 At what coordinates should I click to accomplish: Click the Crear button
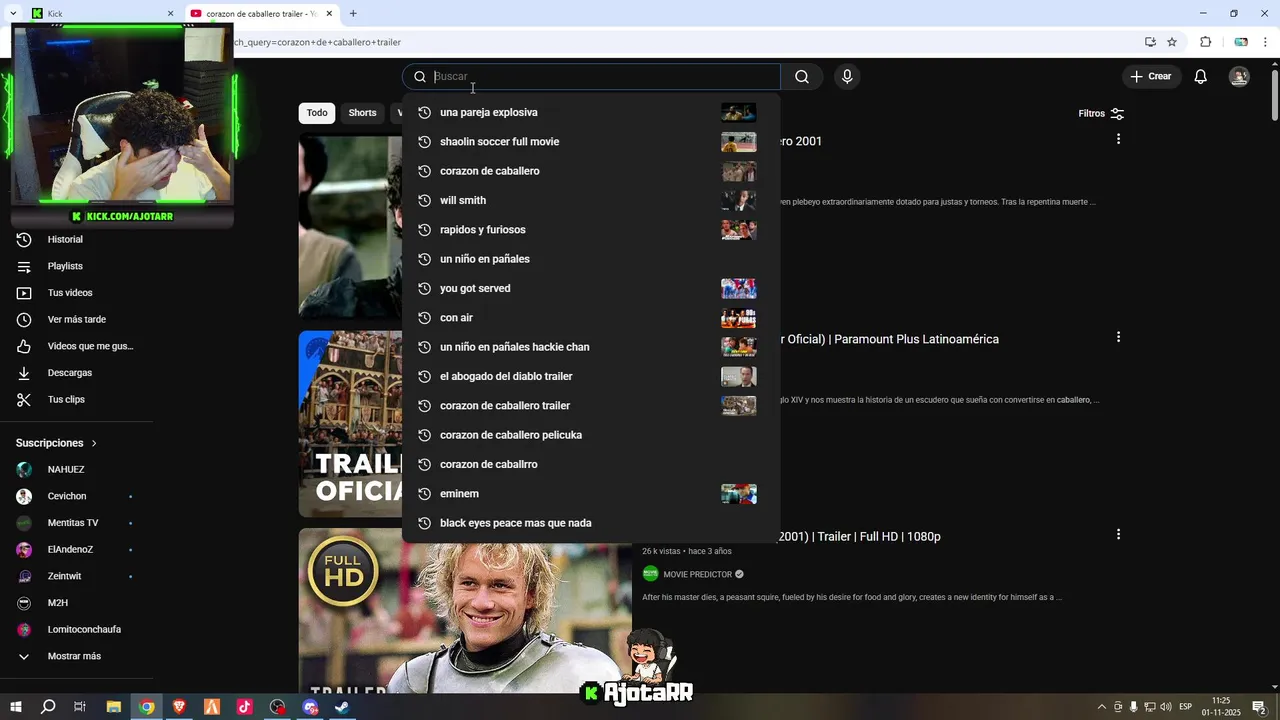[1150, 77]
